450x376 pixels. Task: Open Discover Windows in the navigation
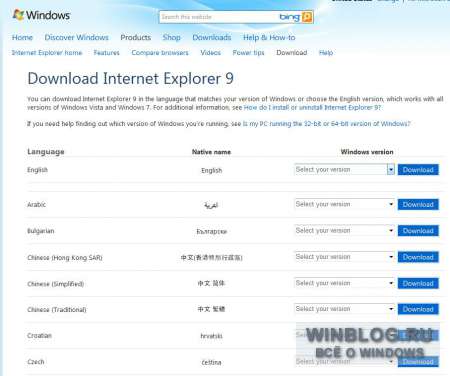(77, 37)
